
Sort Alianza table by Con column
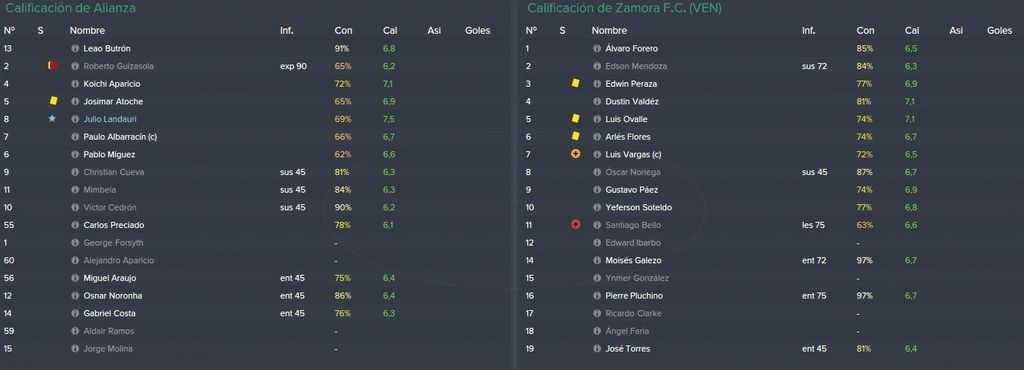coord(343,31)
